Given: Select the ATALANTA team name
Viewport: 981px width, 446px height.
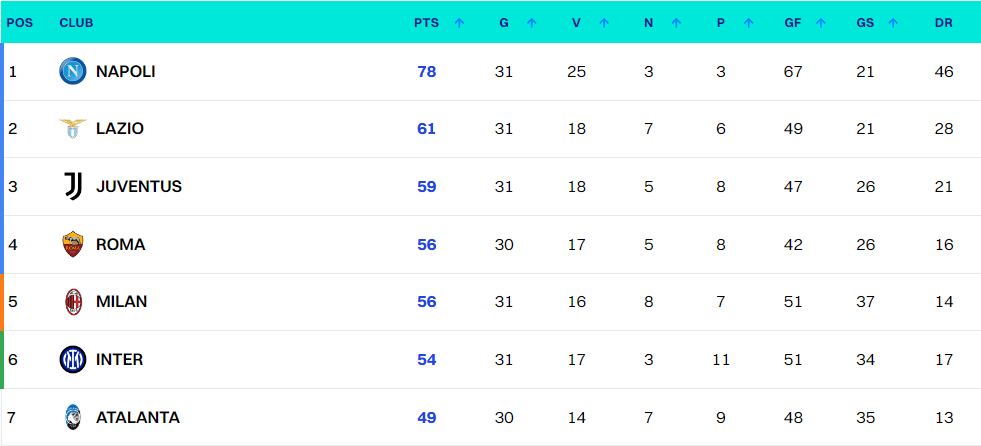Looking at the screenshot, I should coord(137,418).
